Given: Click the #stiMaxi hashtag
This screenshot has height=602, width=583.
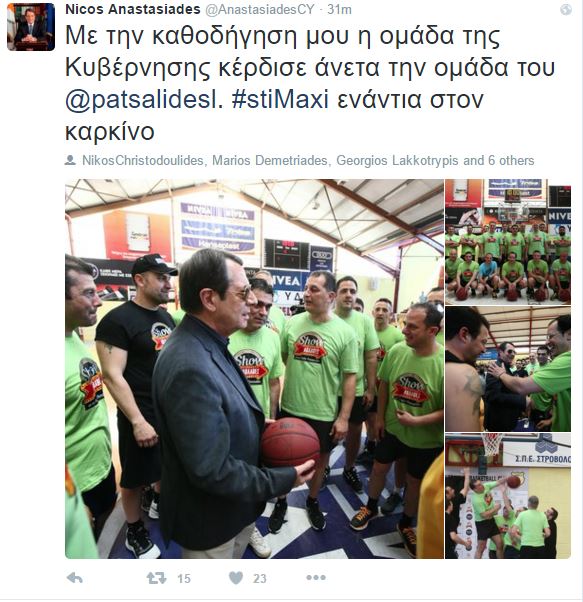Looking at the screenshot, I should pyautogui.click(x=280, y=99).
